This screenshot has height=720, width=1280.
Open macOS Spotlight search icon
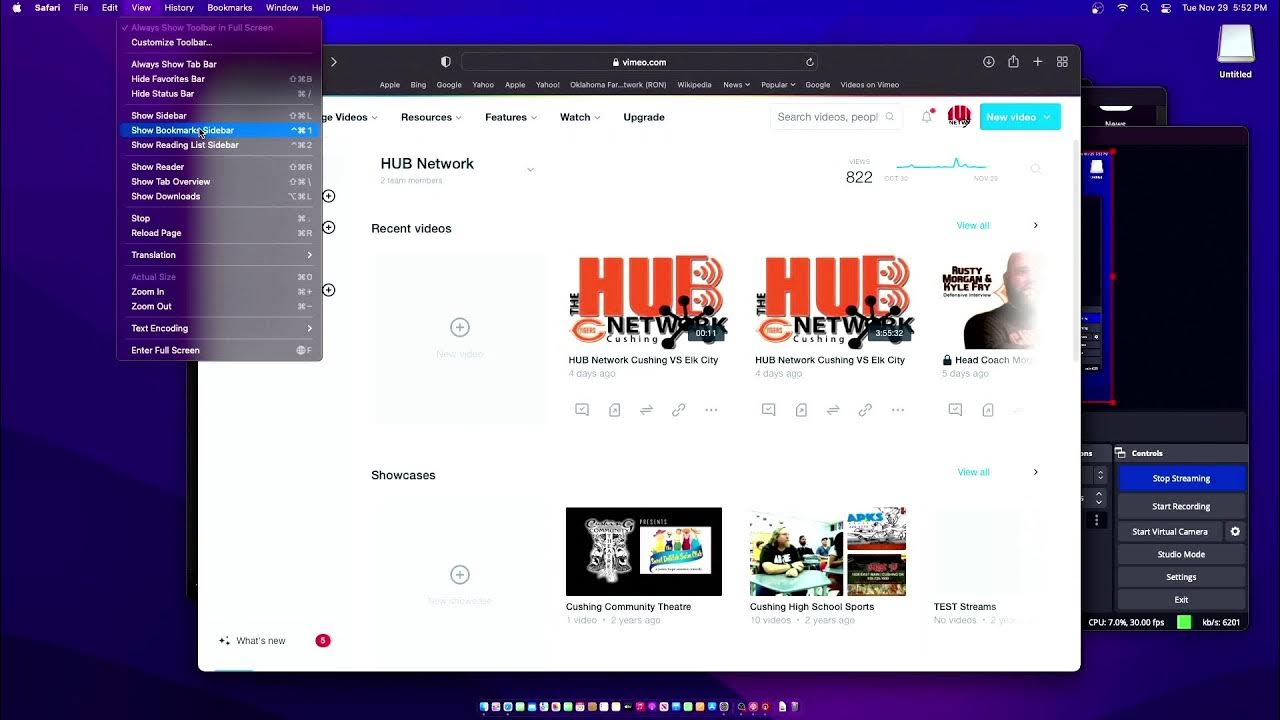point(1145,8)
